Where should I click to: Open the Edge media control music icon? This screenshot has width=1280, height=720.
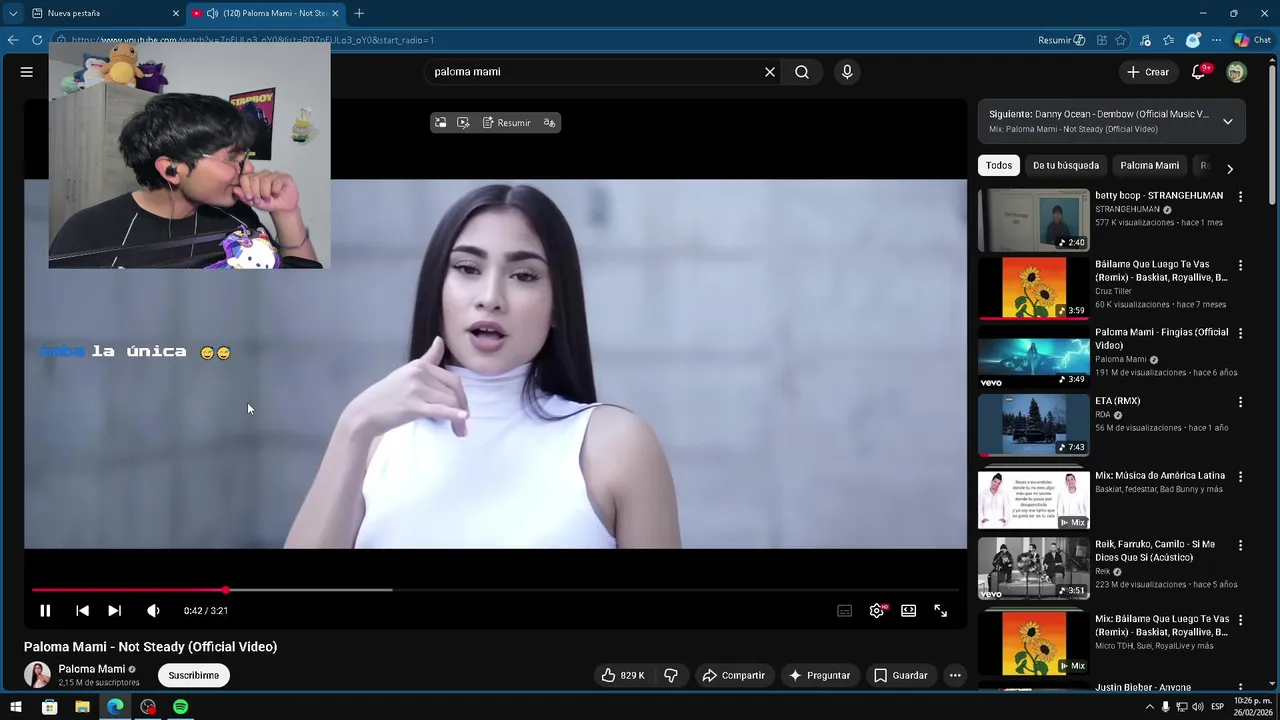pyautogui.click(x=1145, y=40)
